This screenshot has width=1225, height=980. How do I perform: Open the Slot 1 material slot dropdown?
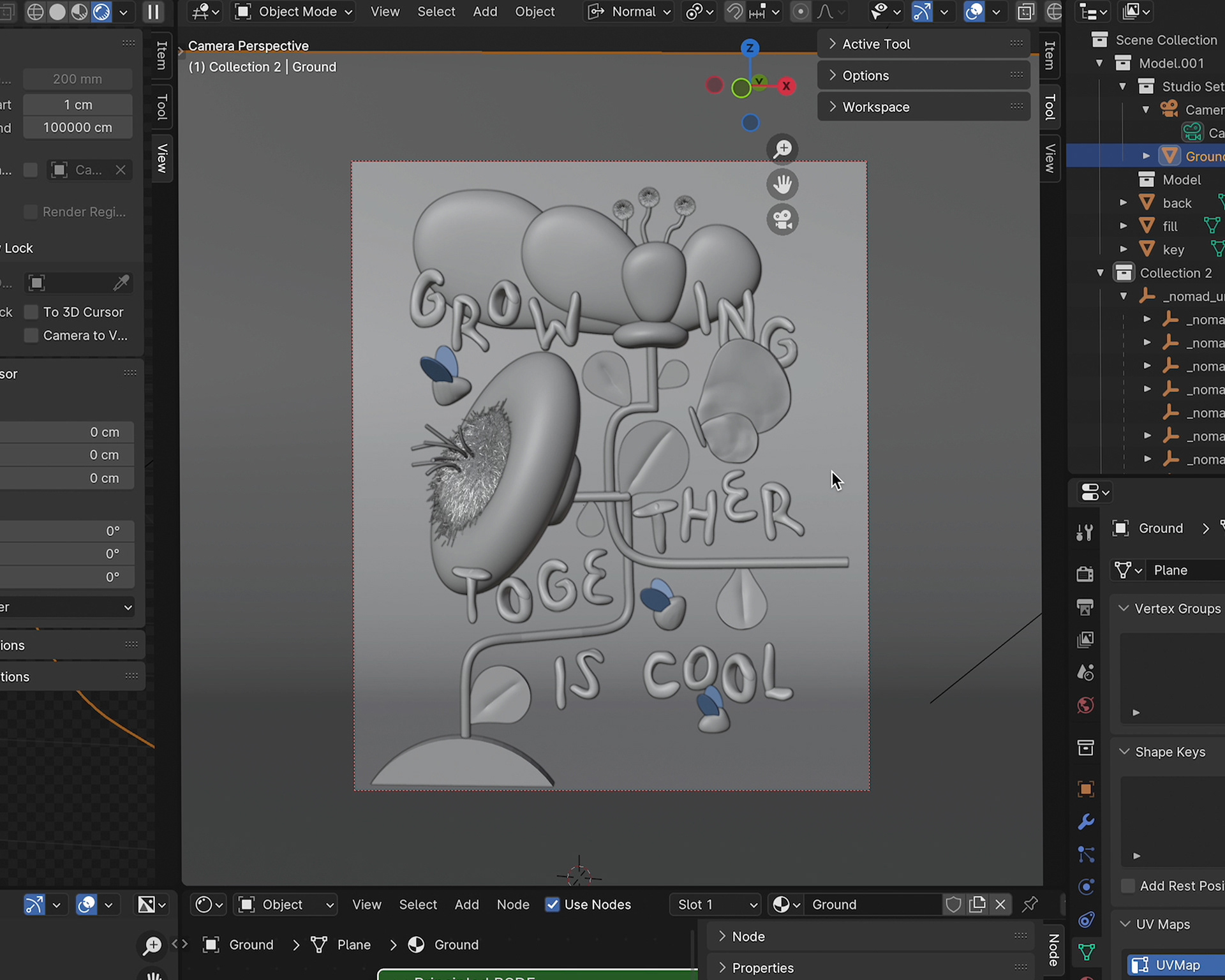(x=715, y=904)
